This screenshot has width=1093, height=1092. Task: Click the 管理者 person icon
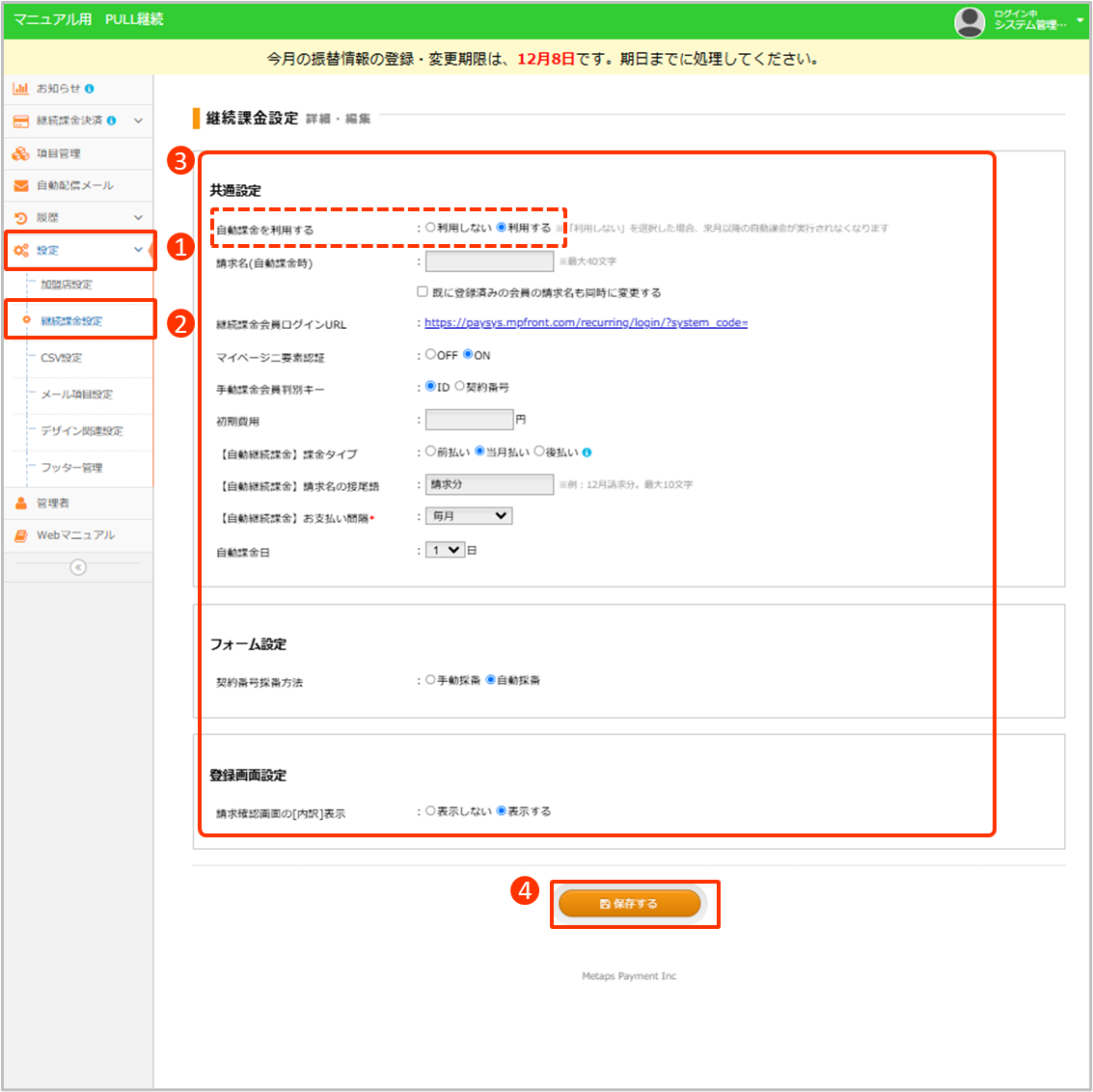(x=20, y=504)
